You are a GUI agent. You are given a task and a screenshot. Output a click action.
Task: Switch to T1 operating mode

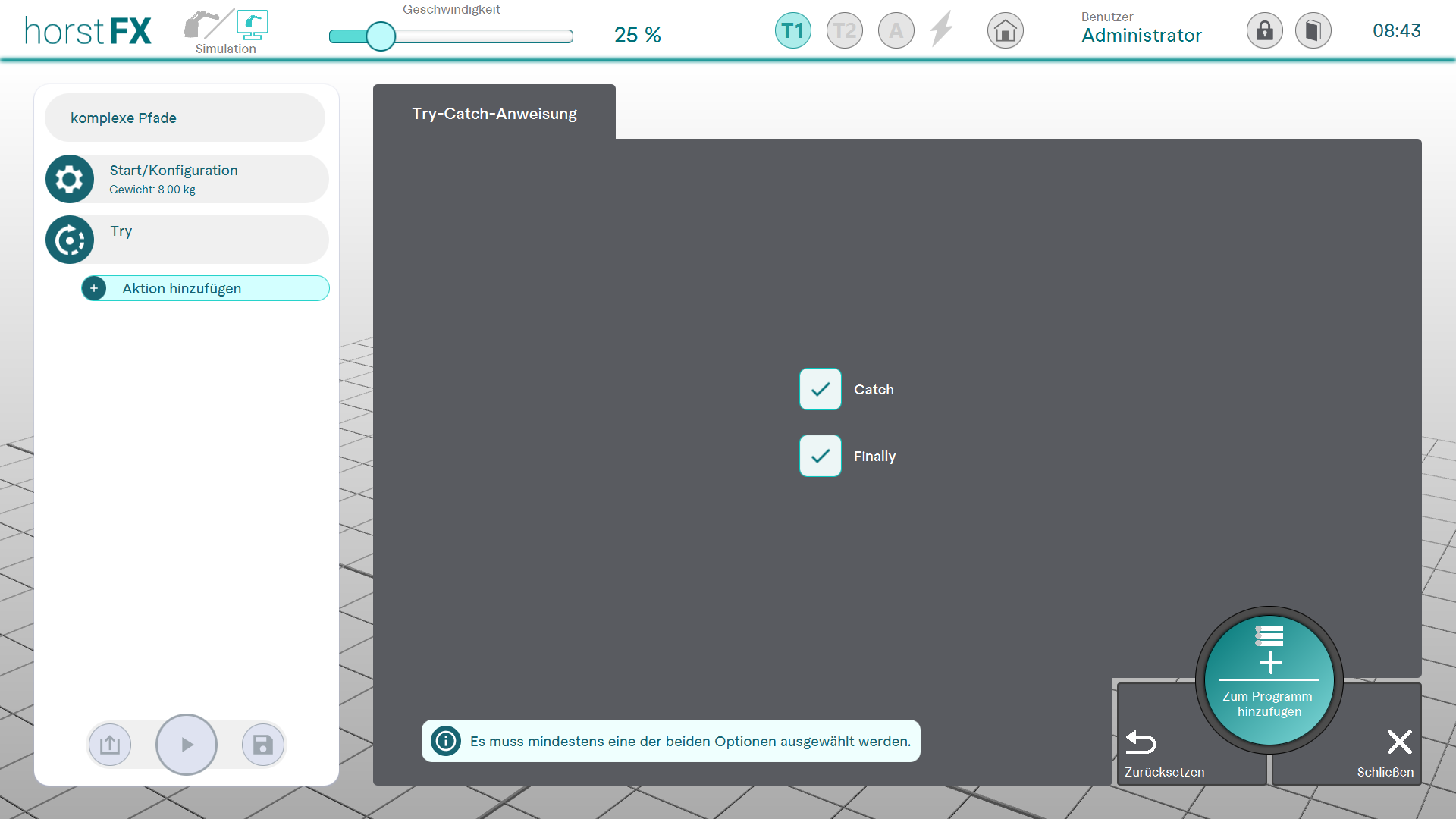pos(792,31)
